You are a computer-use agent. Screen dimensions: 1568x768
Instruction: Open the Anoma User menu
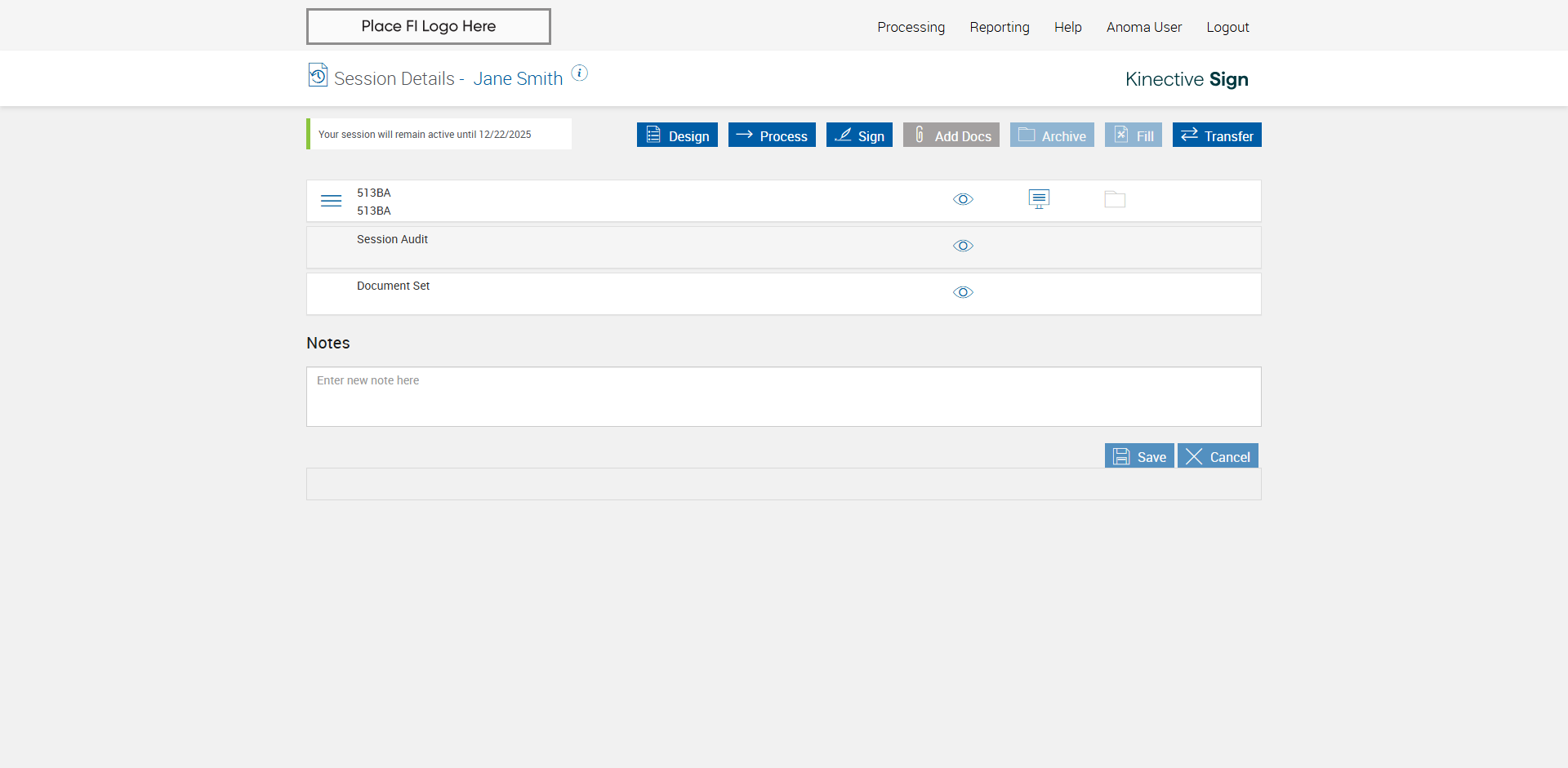(x=1144, y=27)
